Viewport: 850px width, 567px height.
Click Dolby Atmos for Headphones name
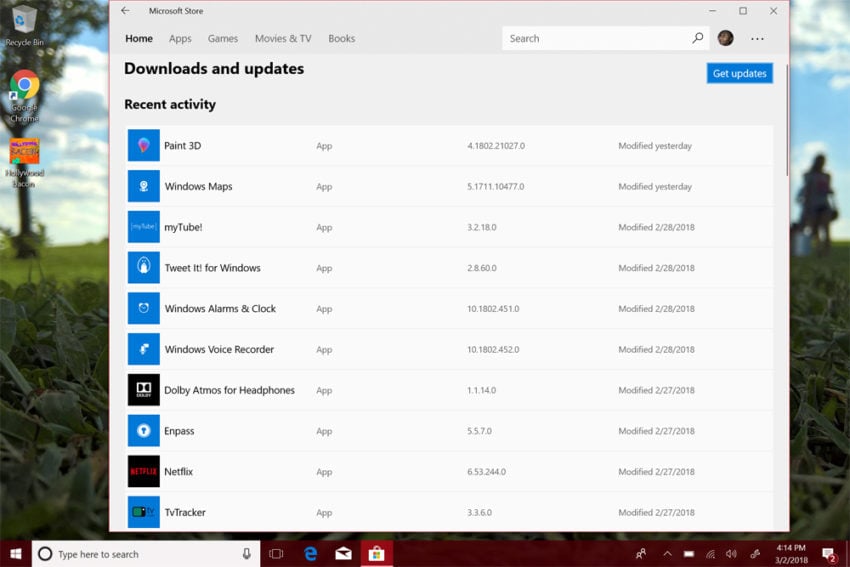pos(229,390)
